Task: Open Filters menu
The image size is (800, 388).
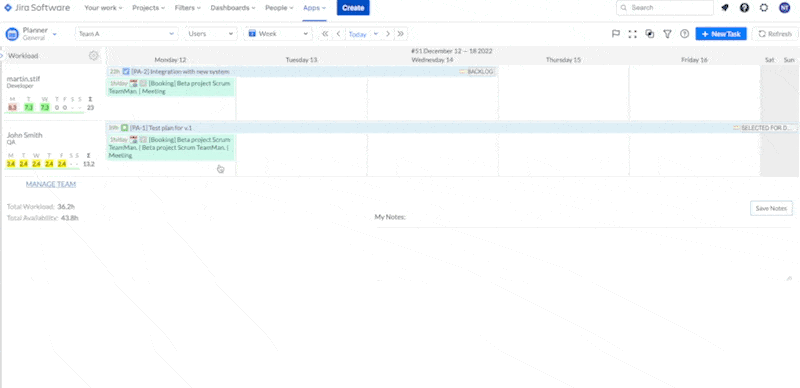Action: (x=188, y=8)
